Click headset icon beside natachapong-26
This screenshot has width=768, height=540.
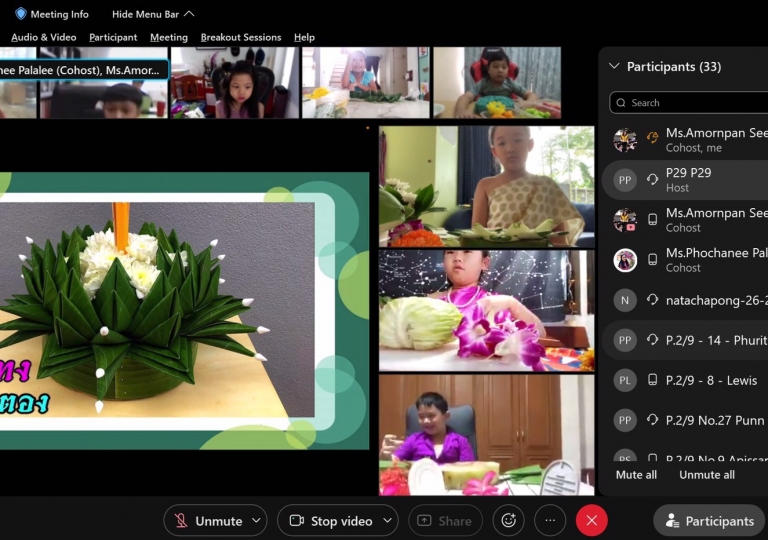tap(652, 299)
